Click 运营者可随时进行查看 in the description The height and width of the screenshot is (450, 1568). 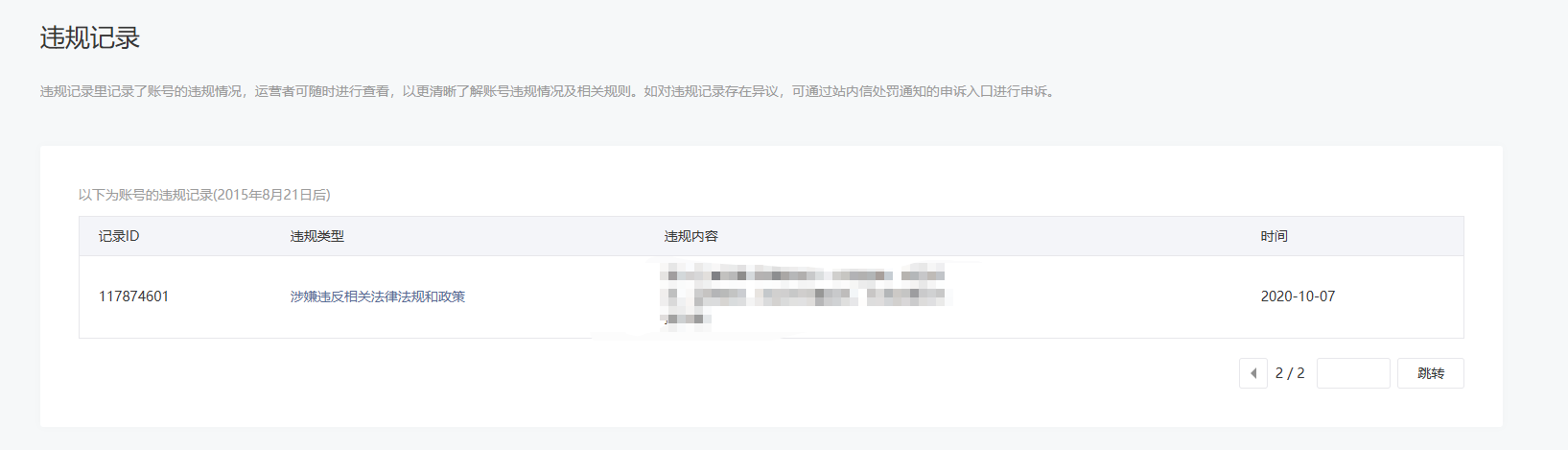(322, 91)
